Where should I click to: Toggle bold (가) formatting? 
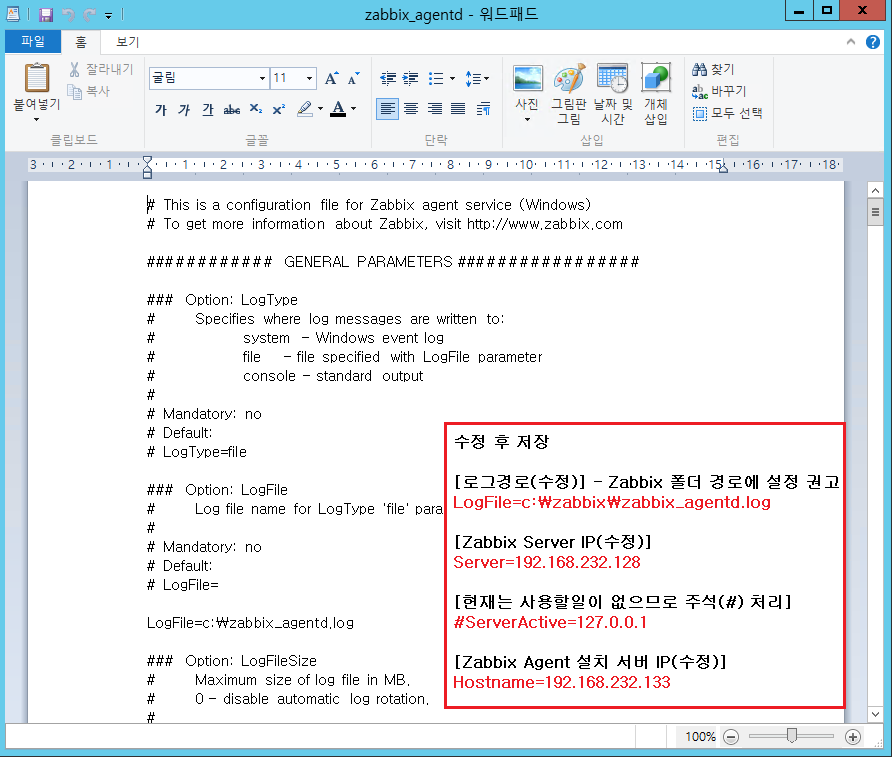[x=161, y=109]
